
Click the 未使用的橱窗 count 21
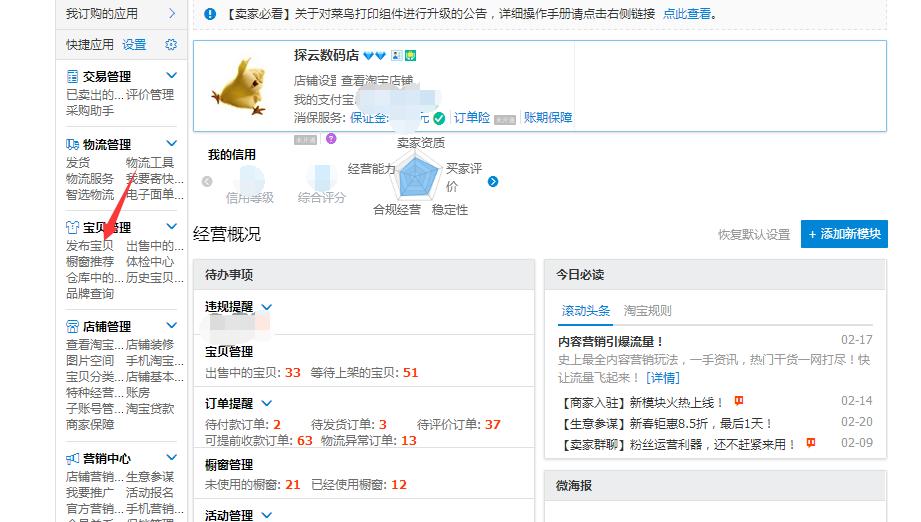[x=293, y=485]
